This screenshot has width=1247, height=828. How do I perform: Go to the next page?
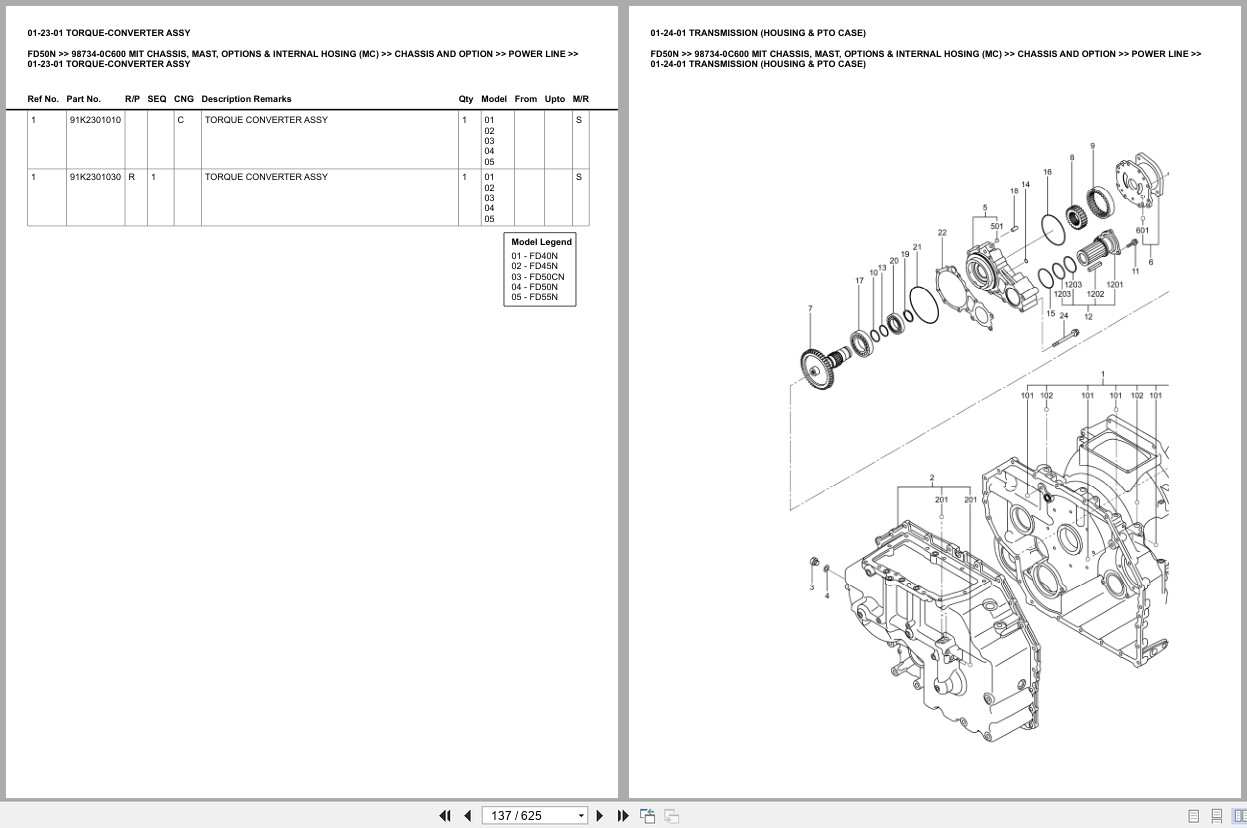coord(600,816)
